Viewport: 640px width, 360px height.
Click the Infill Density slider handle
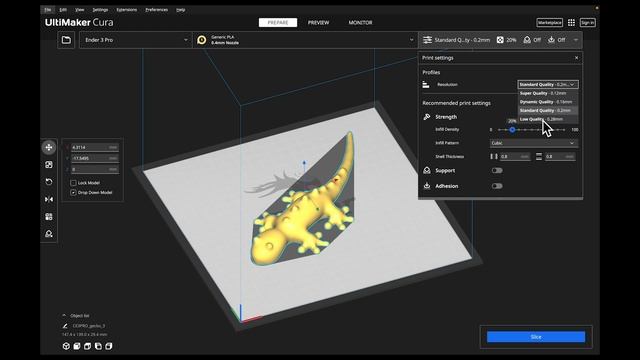[512, 130]
